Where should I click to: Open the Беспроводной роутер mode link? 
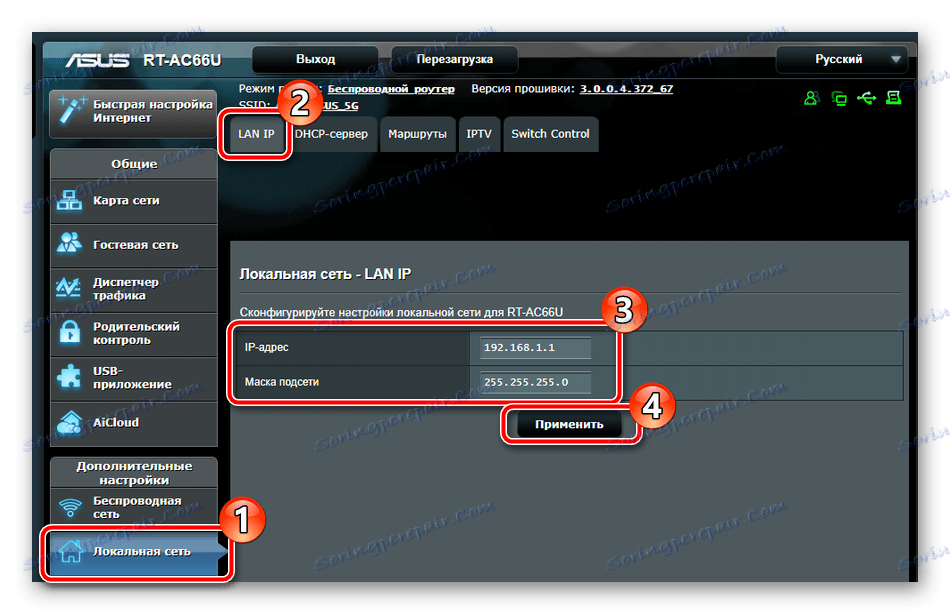click(x=391, y=88)
